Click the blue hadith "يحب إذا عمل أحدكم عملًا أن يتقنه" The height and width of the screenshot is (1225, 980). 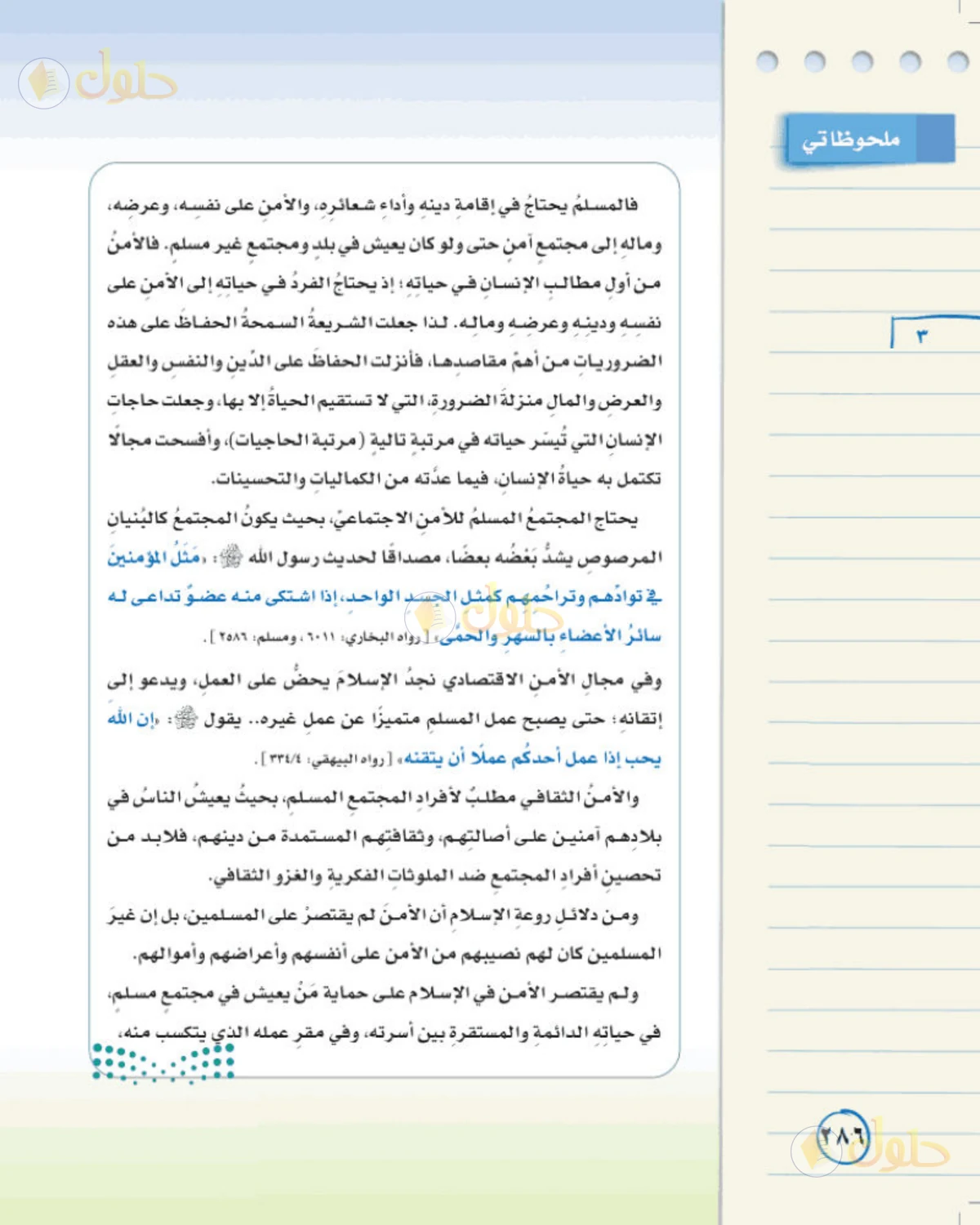529,759
